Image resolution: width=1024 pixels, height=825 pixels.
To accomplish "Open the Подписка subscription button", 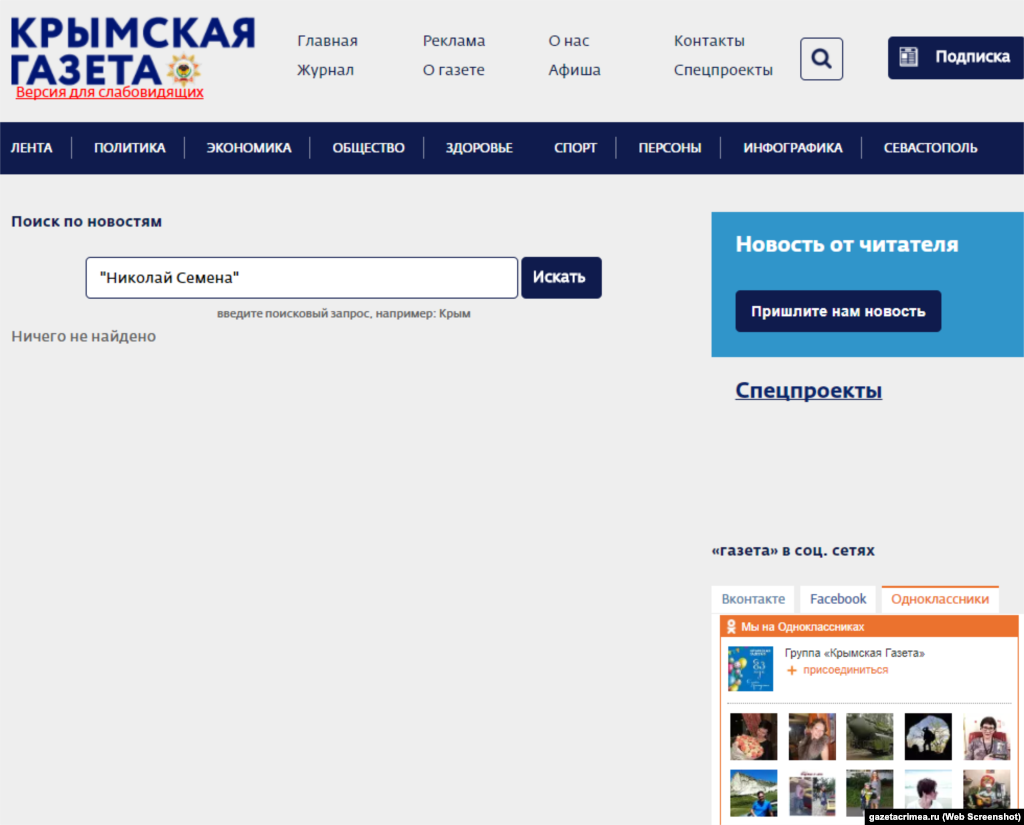I will click(955, 57).
